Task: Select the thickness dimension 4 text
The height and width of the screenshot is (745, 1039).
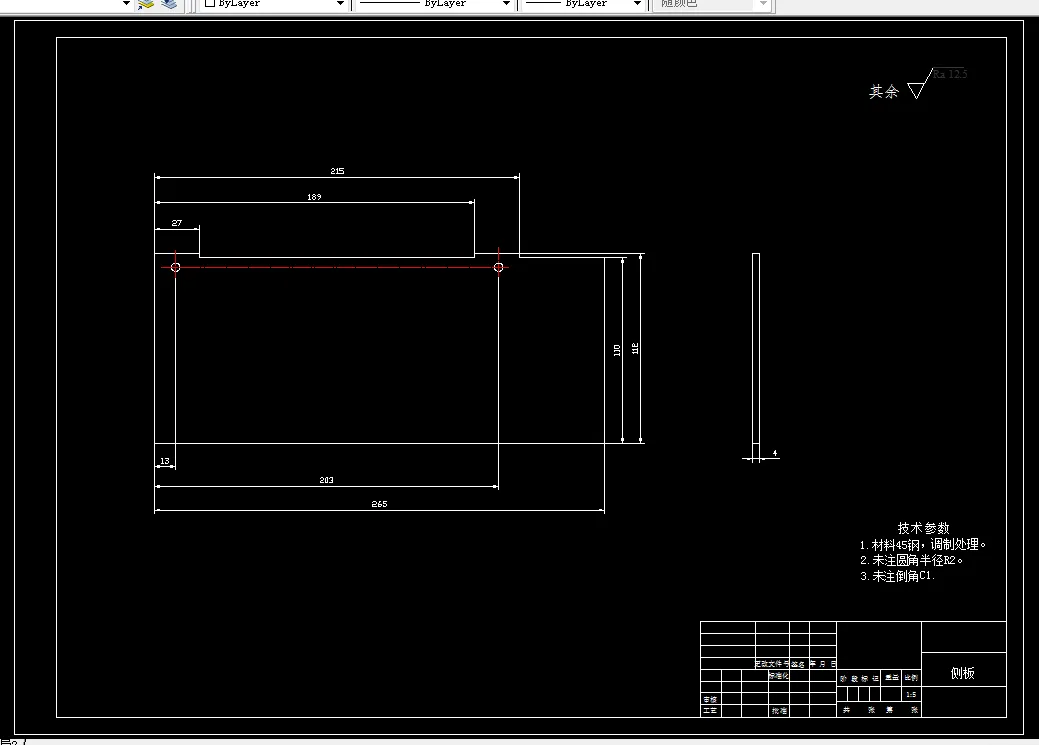Action: point(775,453)
